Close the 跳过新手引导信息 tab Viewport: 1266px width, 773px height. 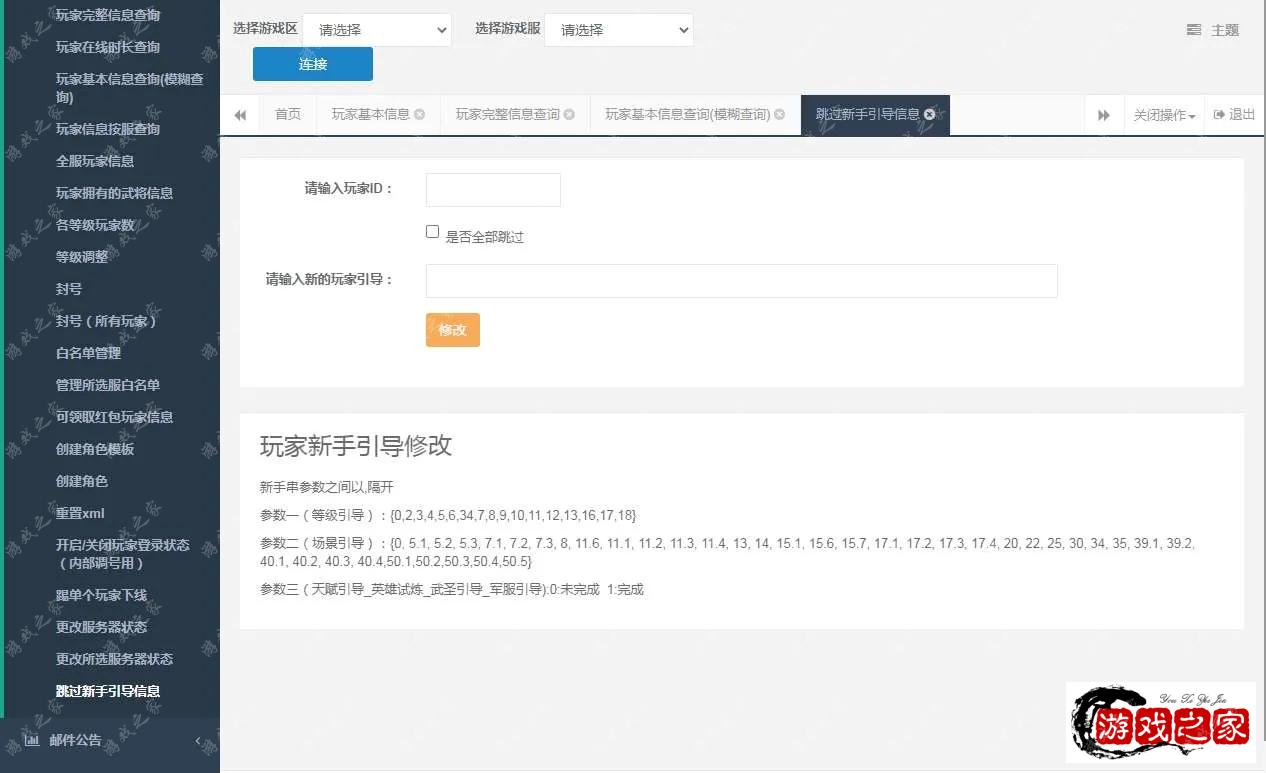pyautogui.click(x=930, y=114)
